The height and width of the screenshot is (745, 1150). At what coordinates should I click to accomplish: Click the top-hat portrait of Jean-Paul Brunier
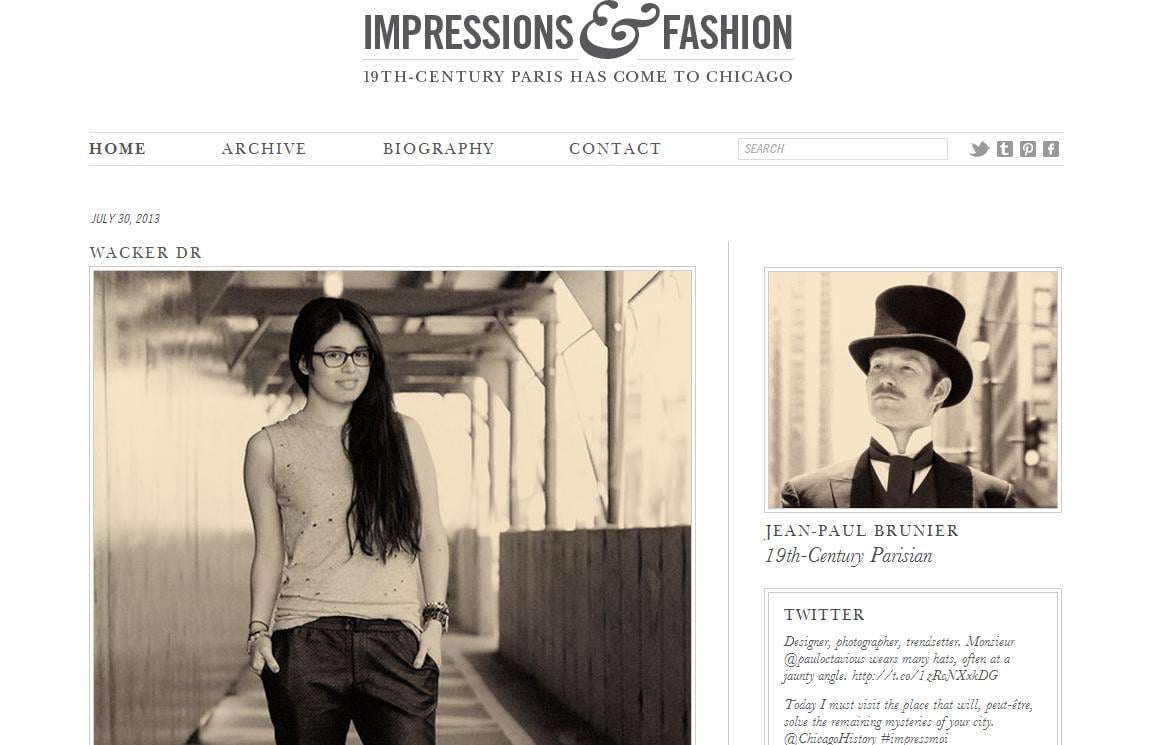coord(912,389)
